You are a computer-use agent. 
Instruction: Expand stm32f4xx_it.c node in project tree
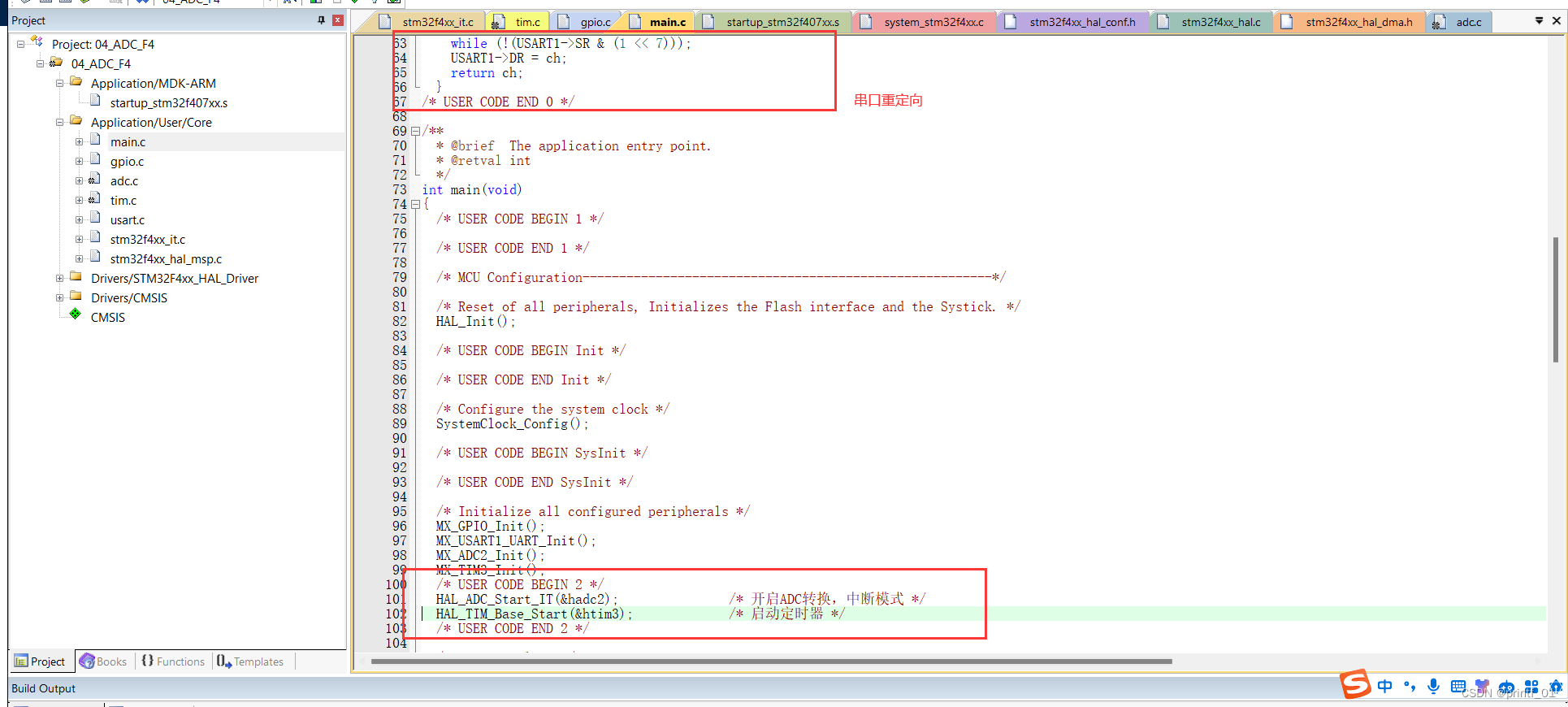coord(79,240)
